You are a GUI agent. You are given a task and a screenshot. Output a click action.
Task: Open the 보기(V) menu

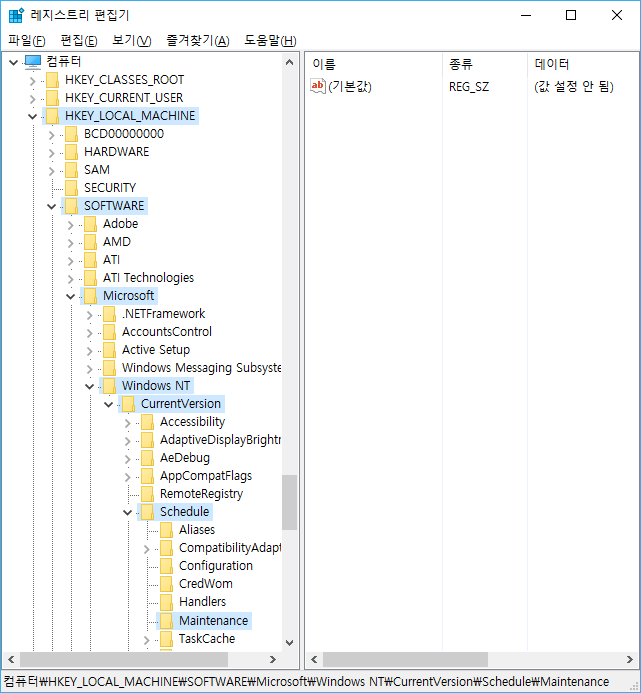[132, 41]
